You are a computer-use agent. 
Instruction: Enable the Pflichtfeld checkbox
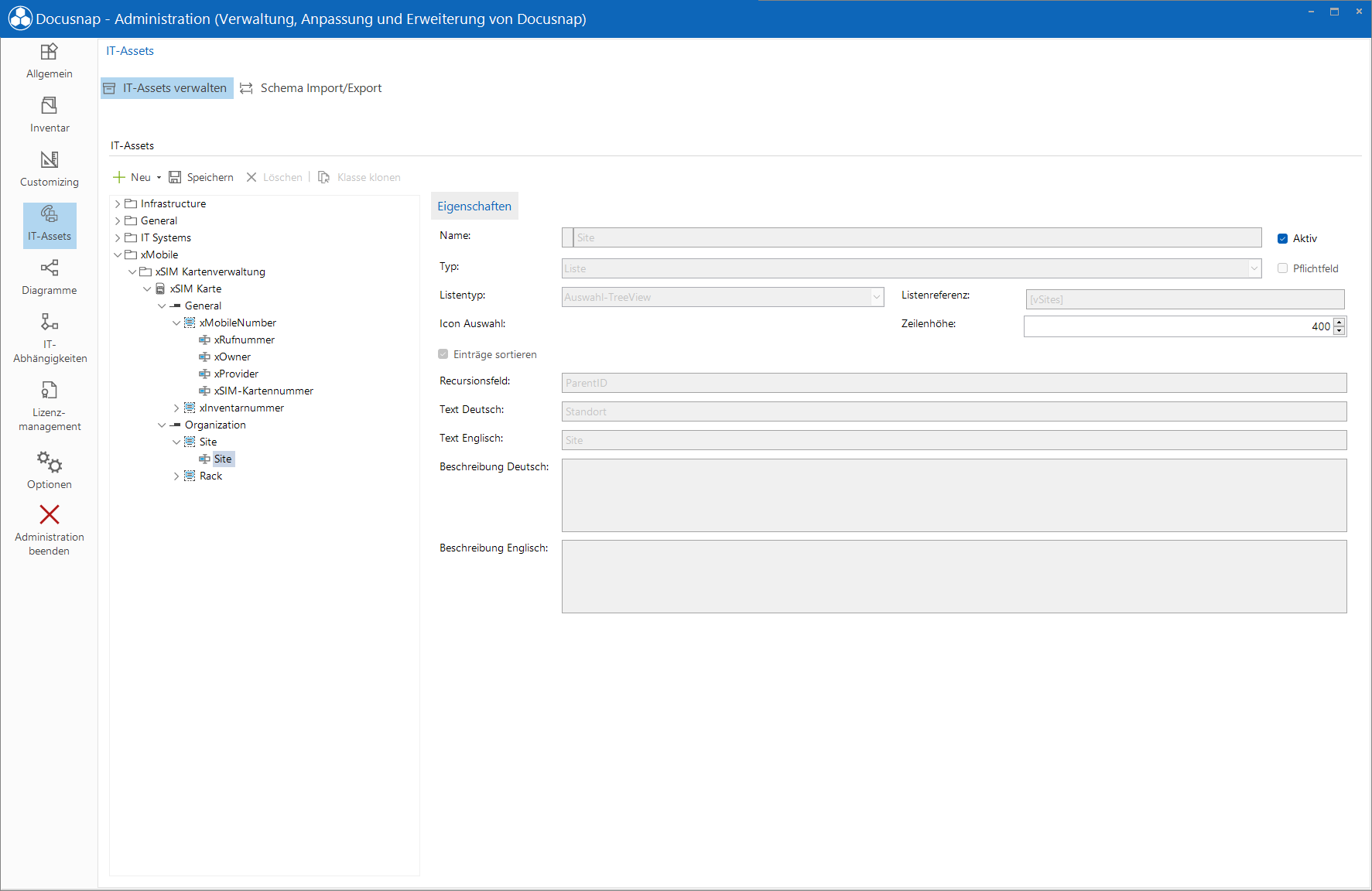click(x=1282, y=268)
